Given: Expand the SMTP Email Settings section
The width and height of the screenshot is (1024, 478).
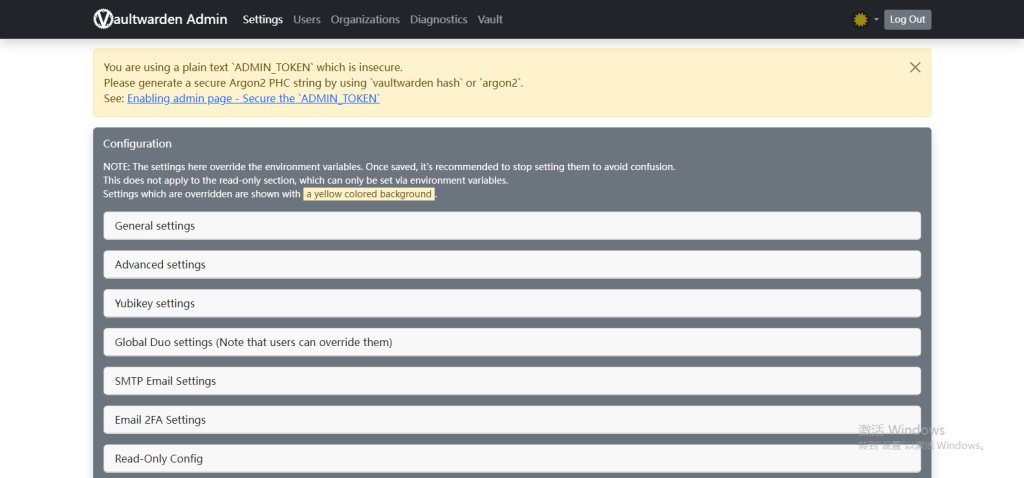Looking at the screenshot, I should (511, 381).
